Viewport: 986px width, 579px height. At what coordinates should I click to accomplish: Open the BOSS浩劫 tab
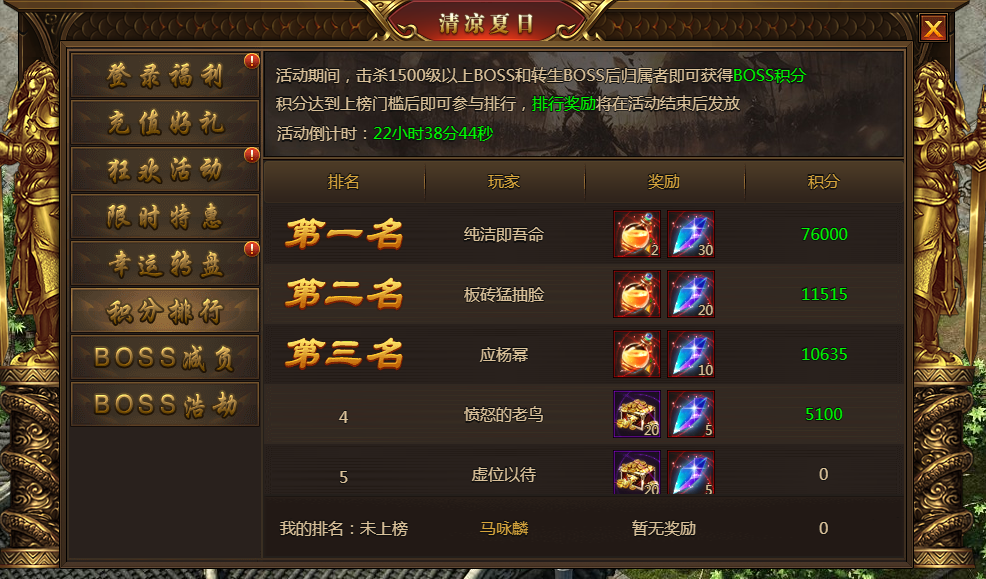165,404
